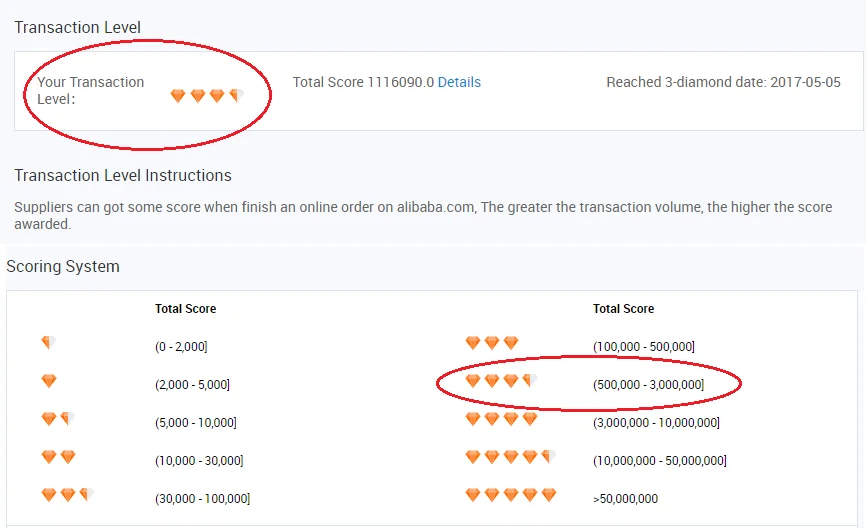Click the 2.5 diamond icon for 30,000 - 100,000
Image resolution: width=866 pixels, height=528 pixels.
[67, 495]
